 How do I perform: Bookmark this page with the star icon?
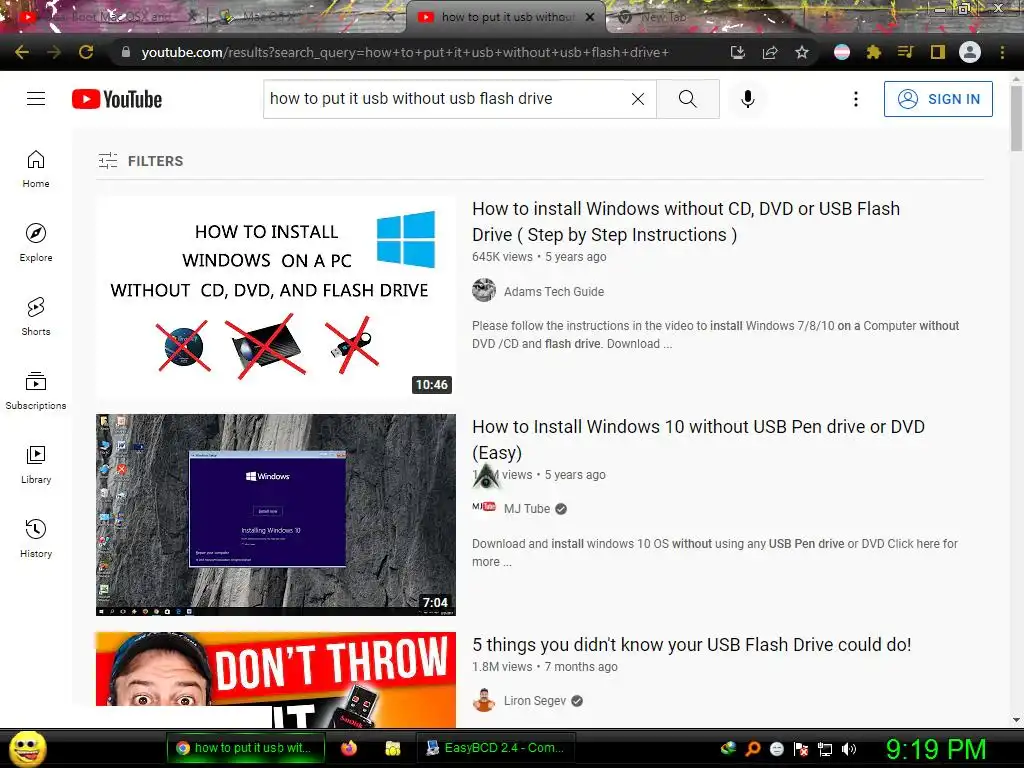coord(802,52)
